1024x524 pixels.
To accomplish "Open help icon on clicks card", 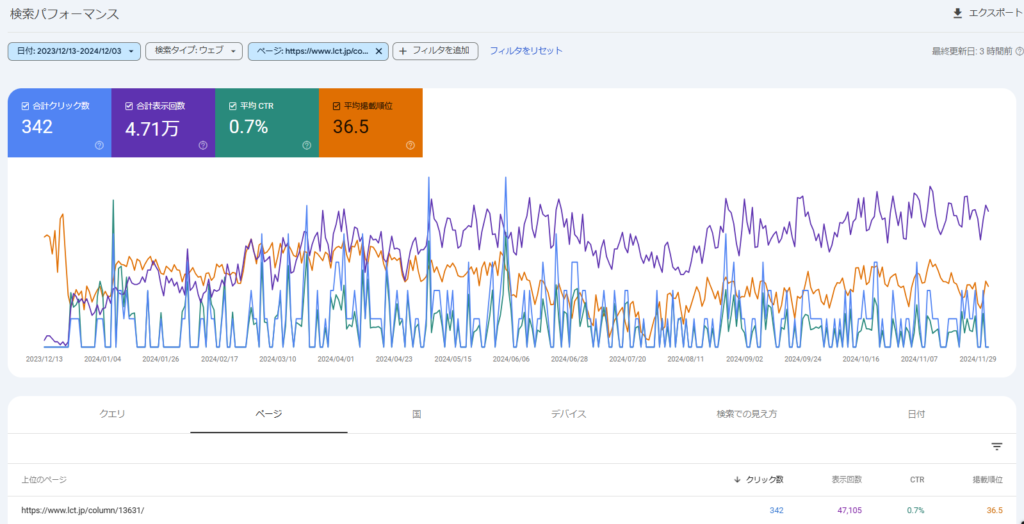I will point(99,145).
